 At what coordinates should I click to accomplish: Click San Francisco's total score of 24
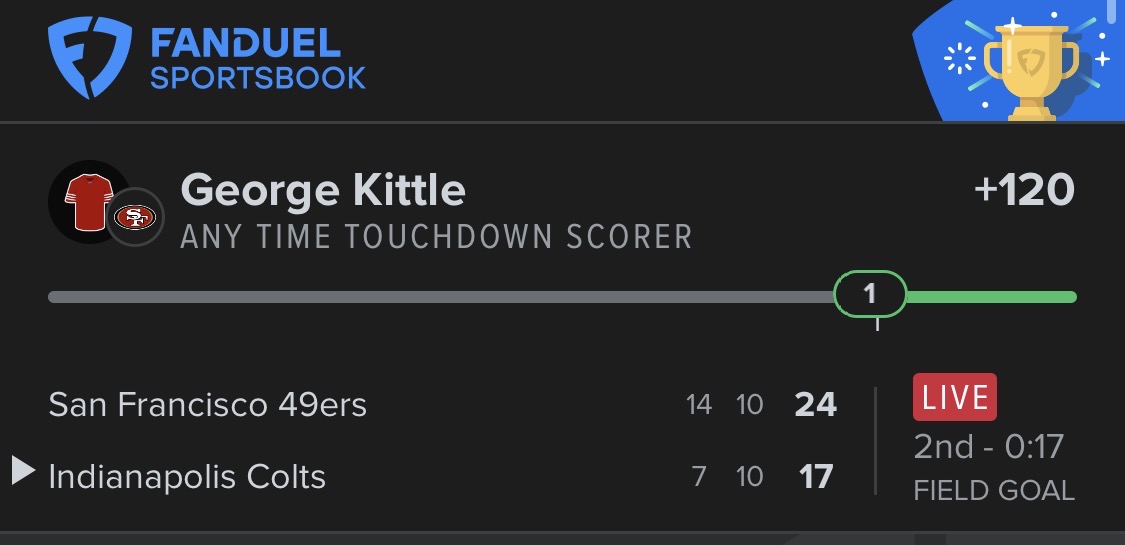pyautogui.click(x=815, y=405)
